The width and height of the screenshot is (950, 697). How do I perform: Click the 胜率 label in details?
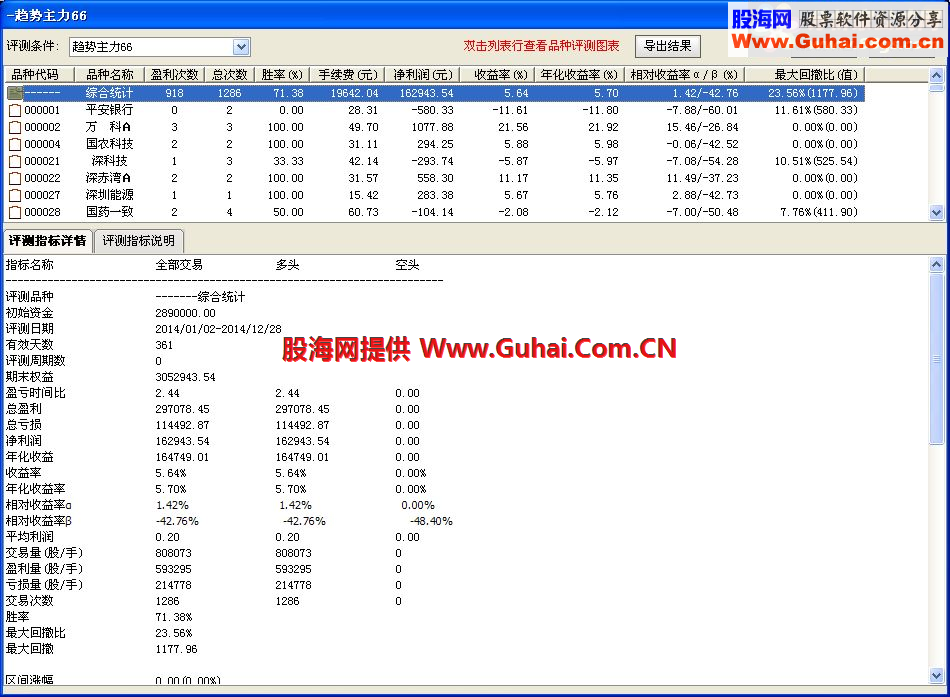point(17,617)
